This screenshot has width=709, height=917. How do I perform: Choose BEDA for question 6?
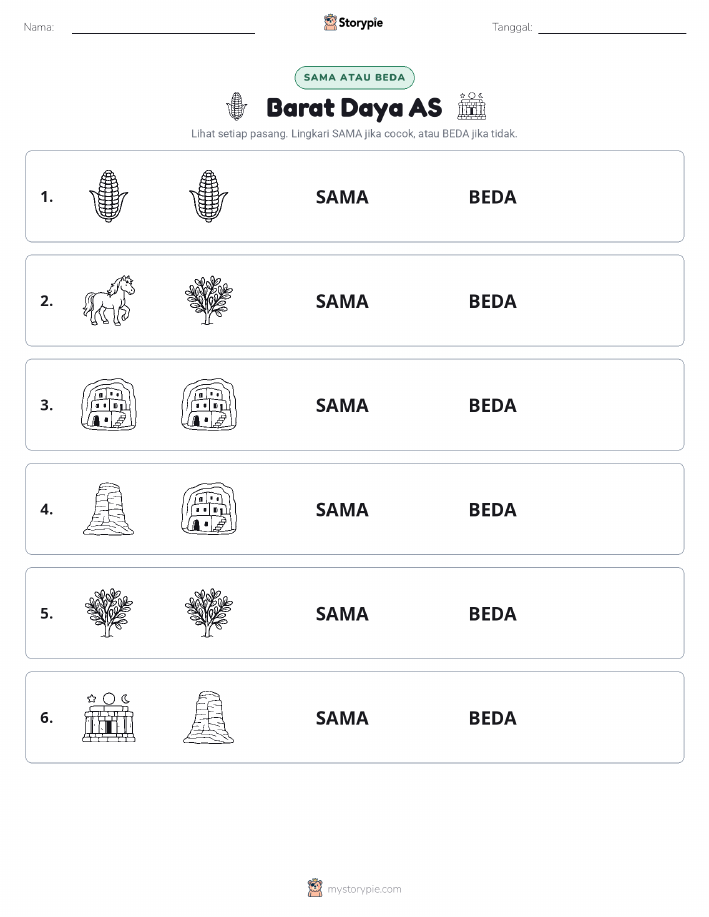(x=493, y=718)
